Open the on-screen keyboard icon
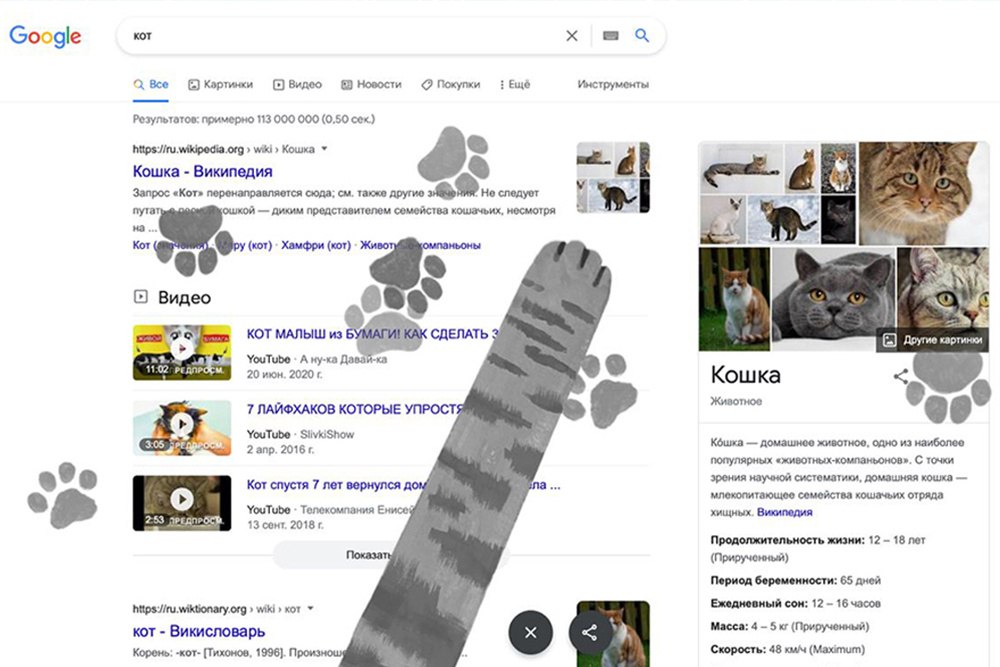1000x667 pixels. 611,36
